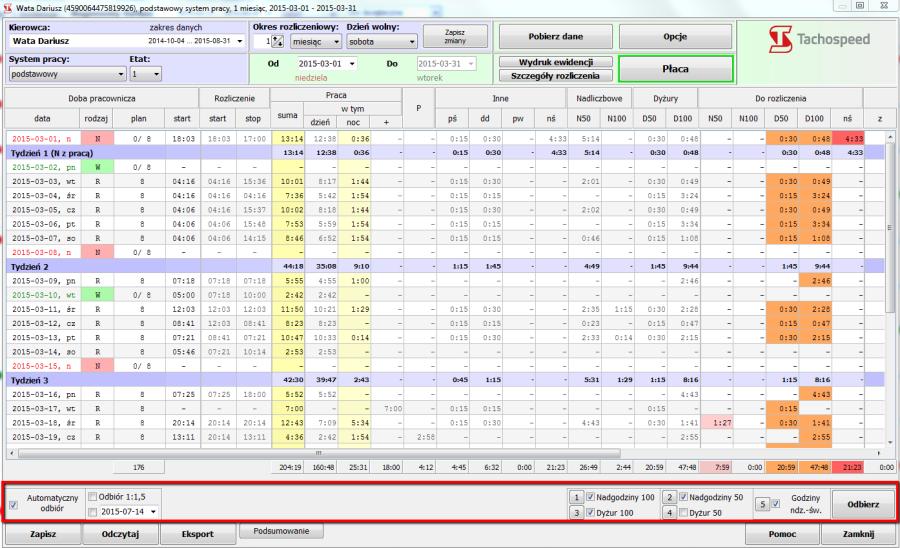Click the Tachospeed logo

point(820,40)
